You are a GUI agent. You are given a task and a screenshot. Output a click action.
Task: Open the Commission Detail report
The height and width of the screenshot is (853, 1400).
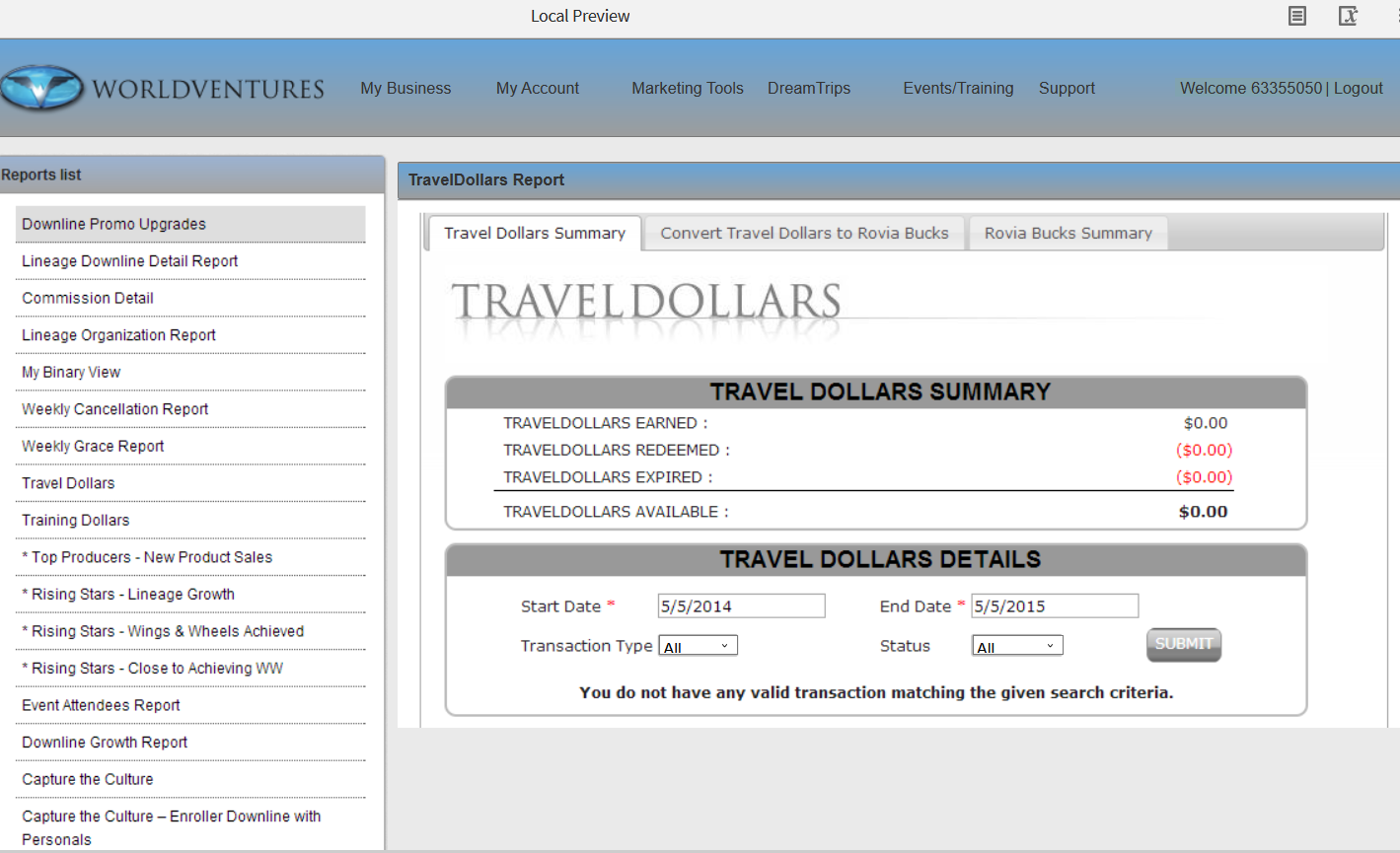[190, 298]
